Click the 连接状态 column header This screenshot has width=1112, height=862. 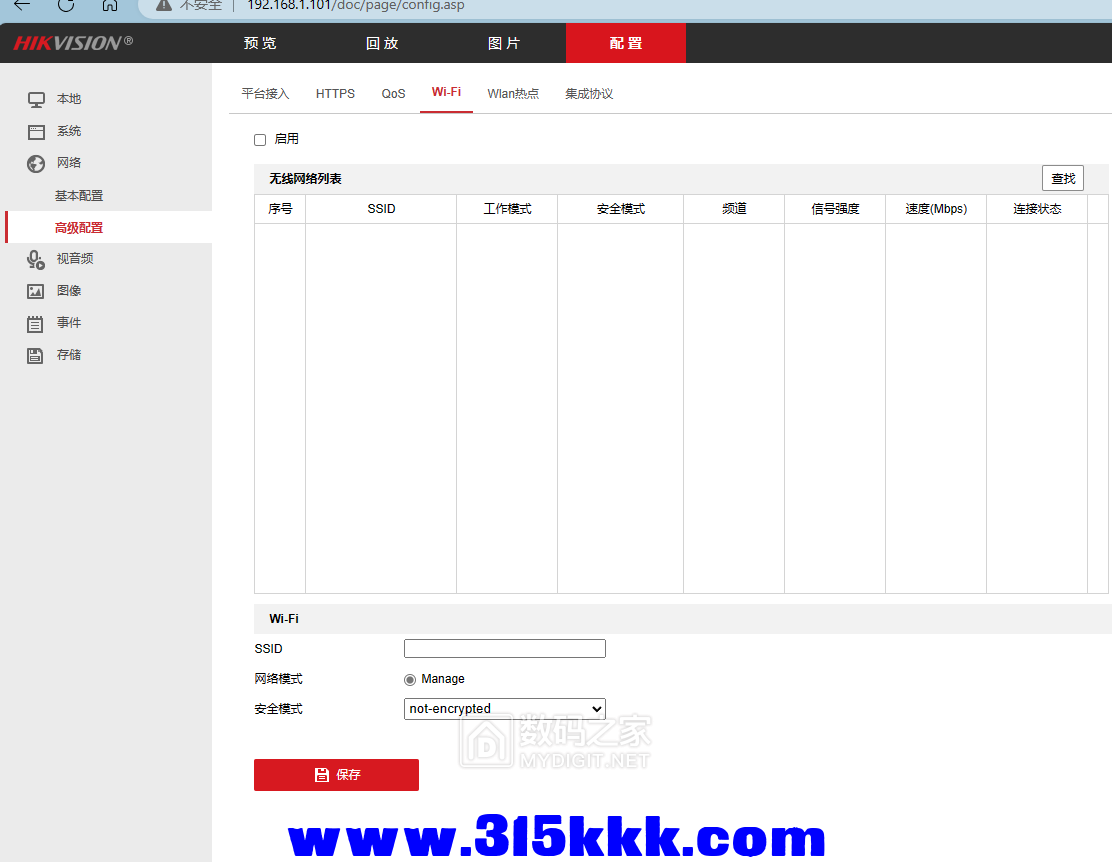point(1037,209)
